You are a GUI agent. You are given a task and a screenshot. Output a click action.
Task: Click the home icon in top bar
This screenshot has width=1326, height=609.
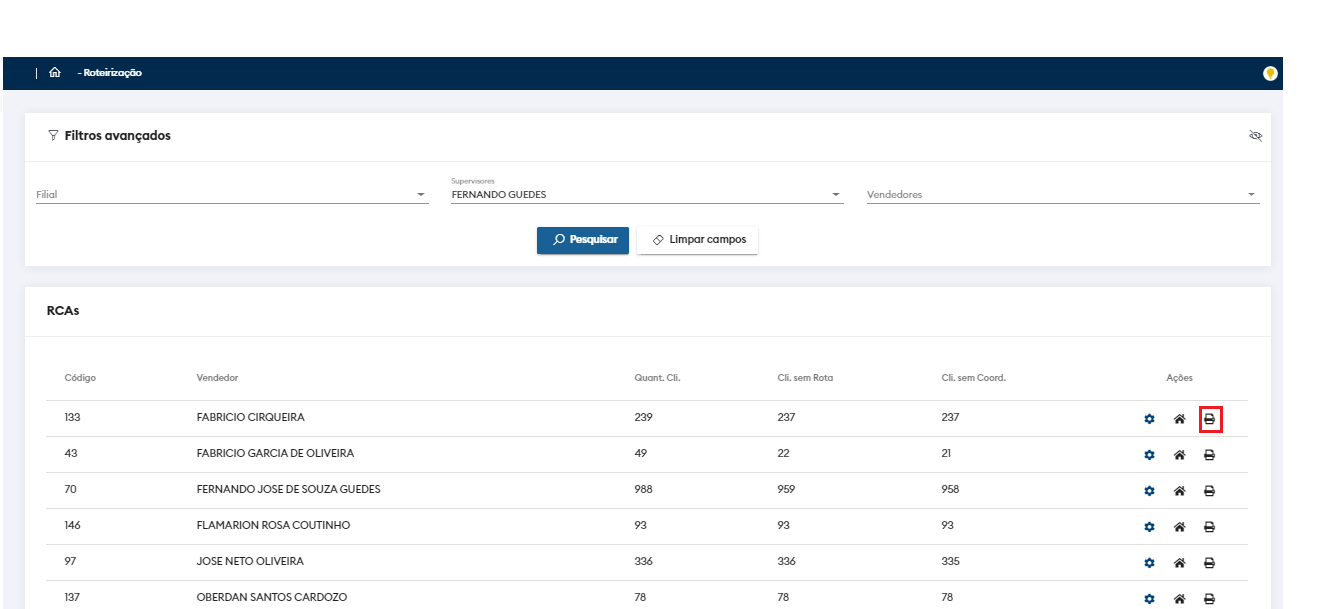click(x=55, y=73)
